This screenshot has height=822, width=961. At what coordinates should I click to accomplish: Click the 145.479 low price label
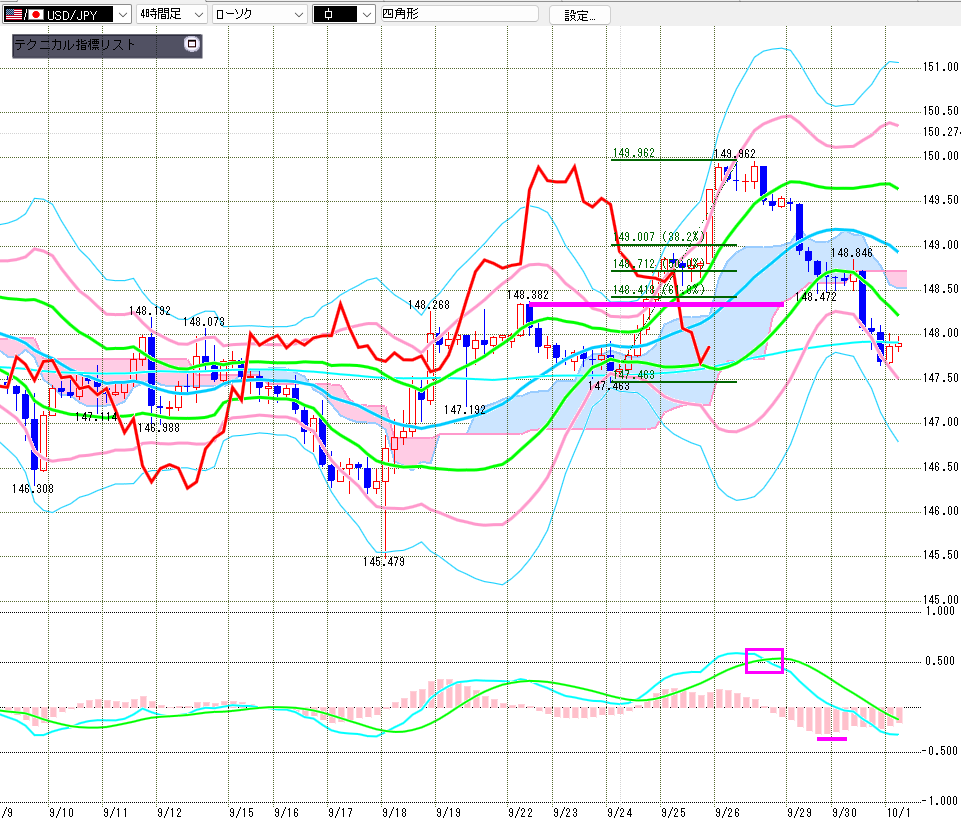pos(383,561)
